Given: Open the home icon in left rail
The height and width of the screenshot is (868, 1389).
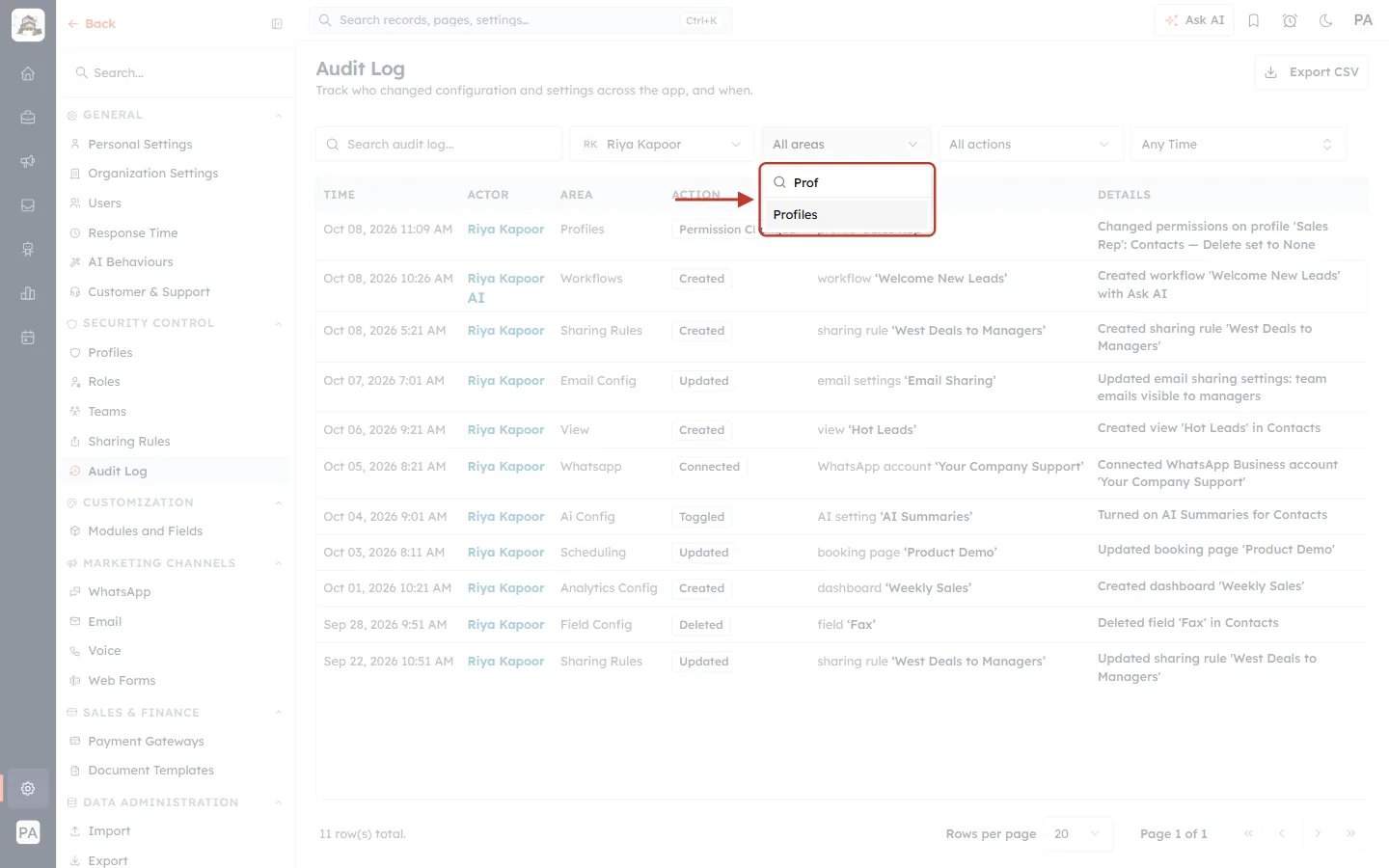Looking at the screenshot, I should point(28,73).
